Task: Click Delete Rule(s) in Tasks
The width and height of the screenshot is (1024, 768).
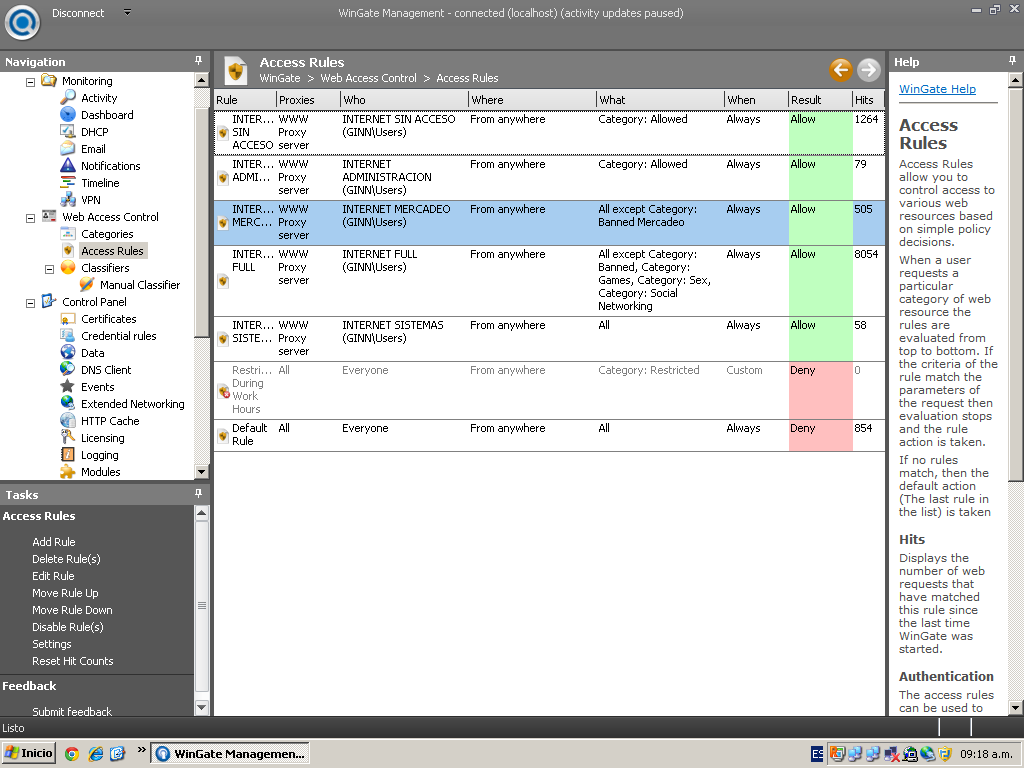Action: click(x=66, y=559)
